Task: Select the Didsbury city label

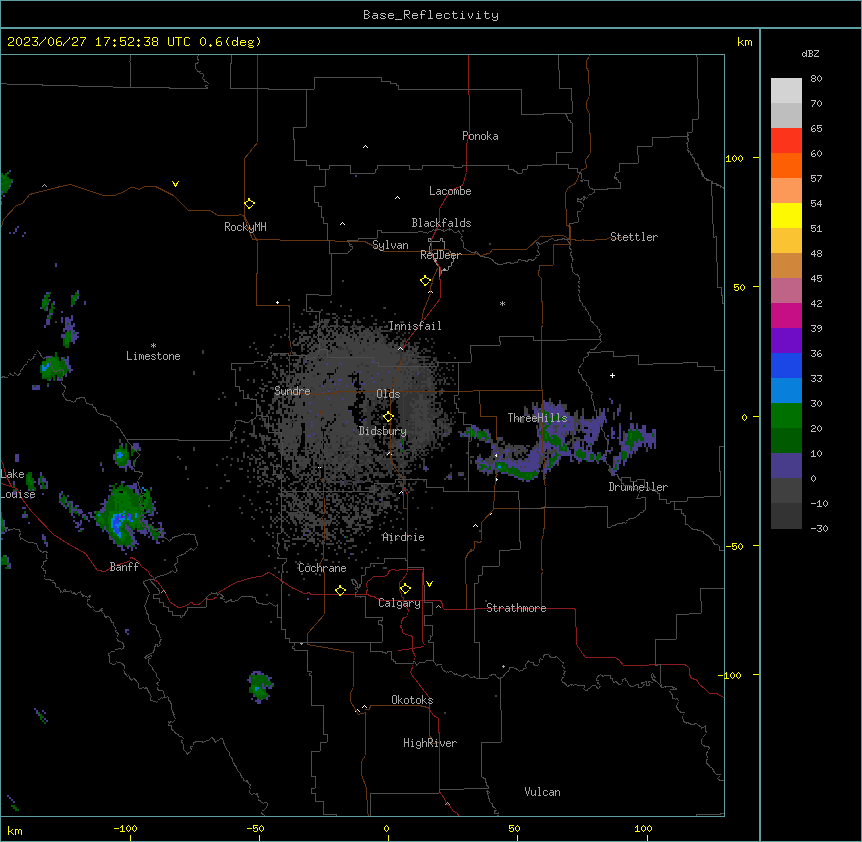Action: (x=383, y=431)
